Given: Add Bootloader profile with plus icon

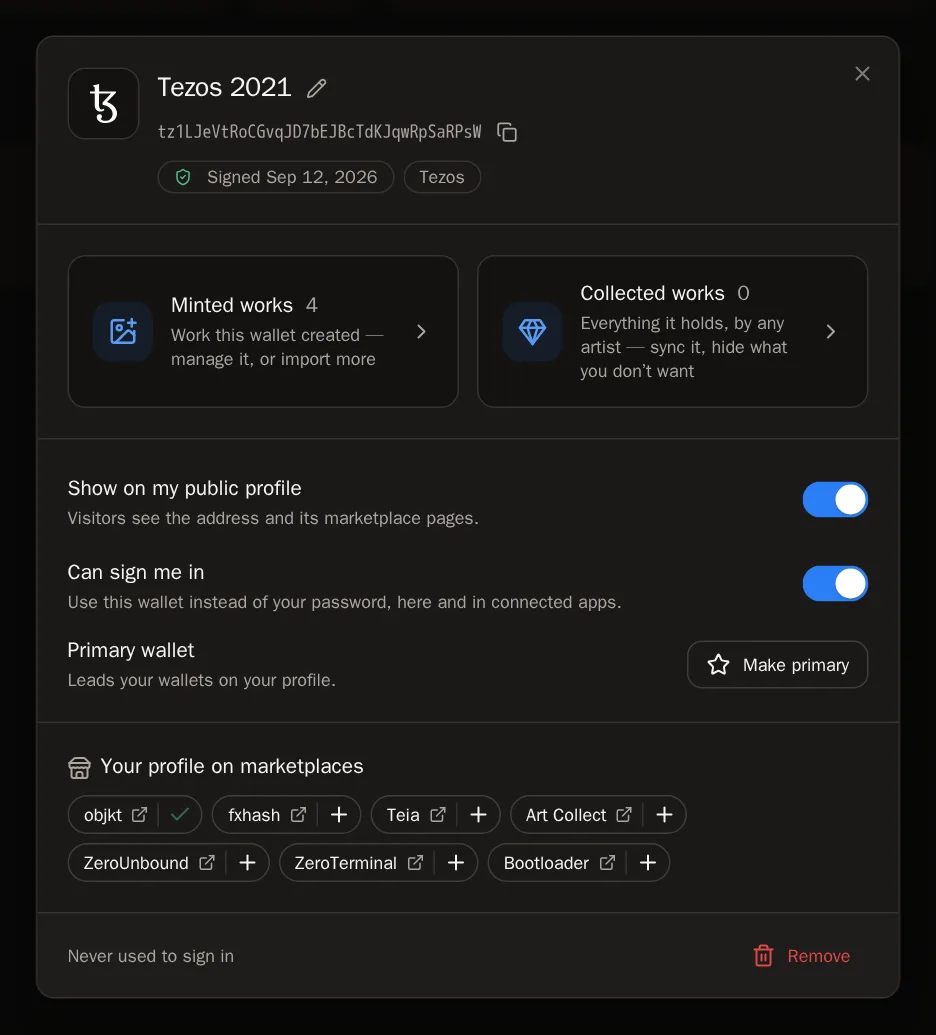Looking at the screenshot, I should coord(648,863).
